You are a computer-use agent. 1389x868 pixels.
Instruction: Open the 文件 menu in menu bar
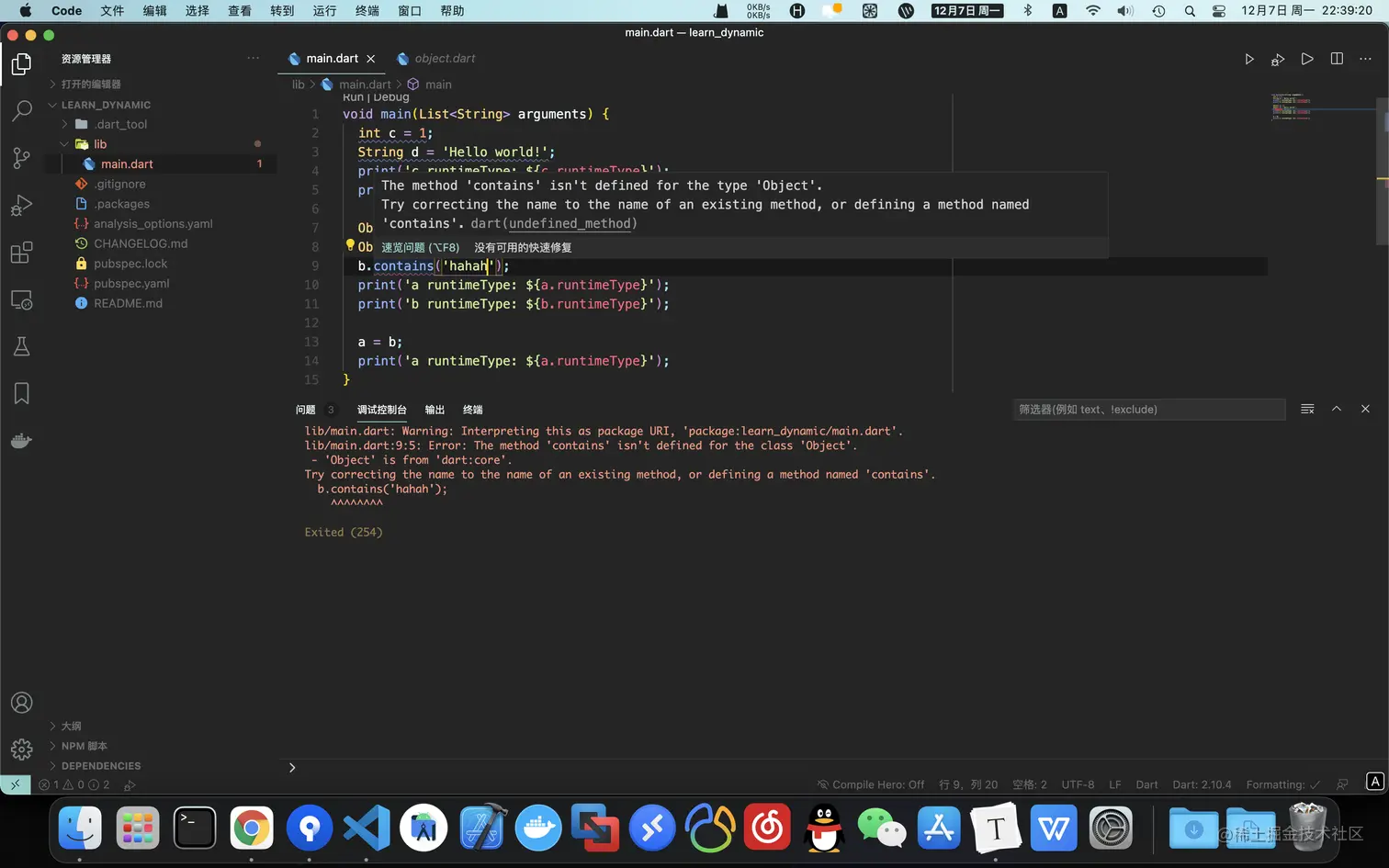tap(112, 11)
